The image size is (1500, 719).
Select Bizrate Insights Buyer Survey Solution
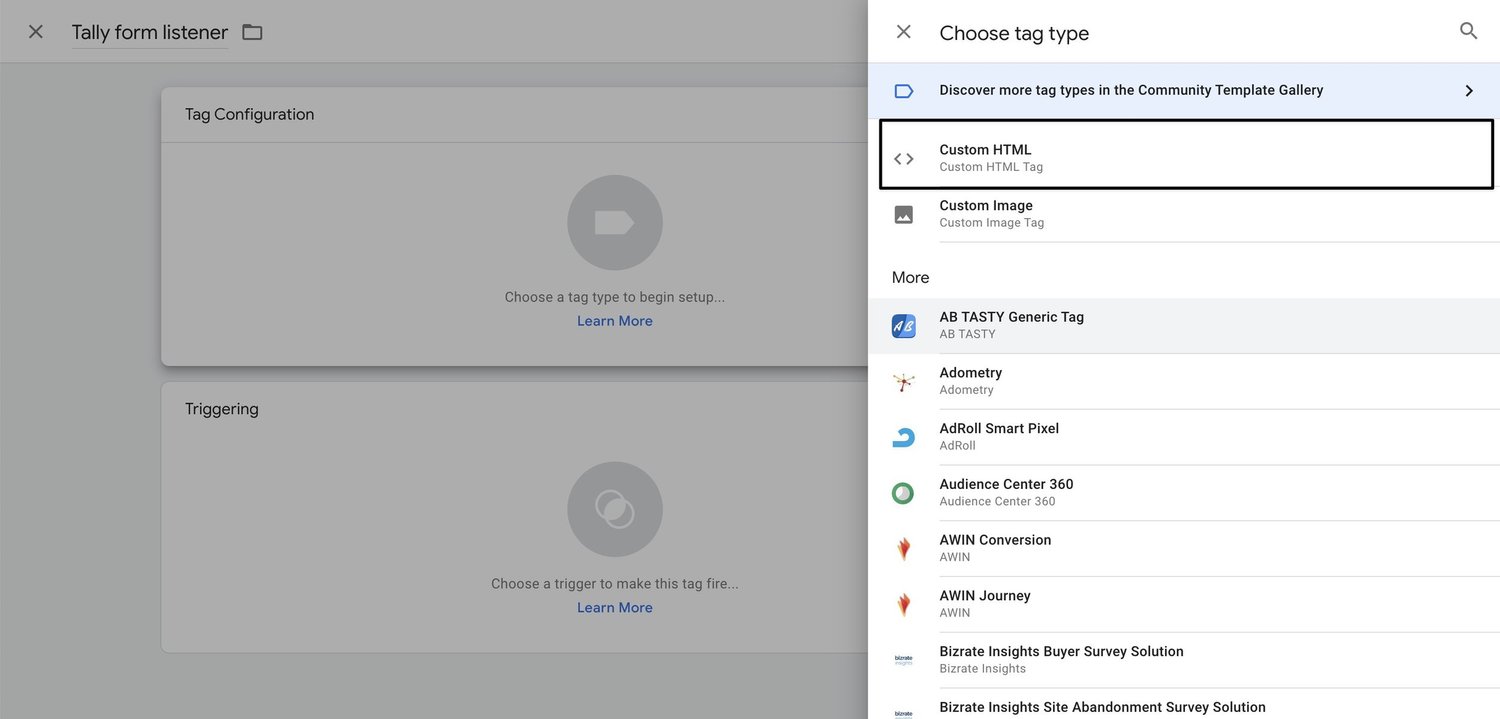click(1184, 660)
